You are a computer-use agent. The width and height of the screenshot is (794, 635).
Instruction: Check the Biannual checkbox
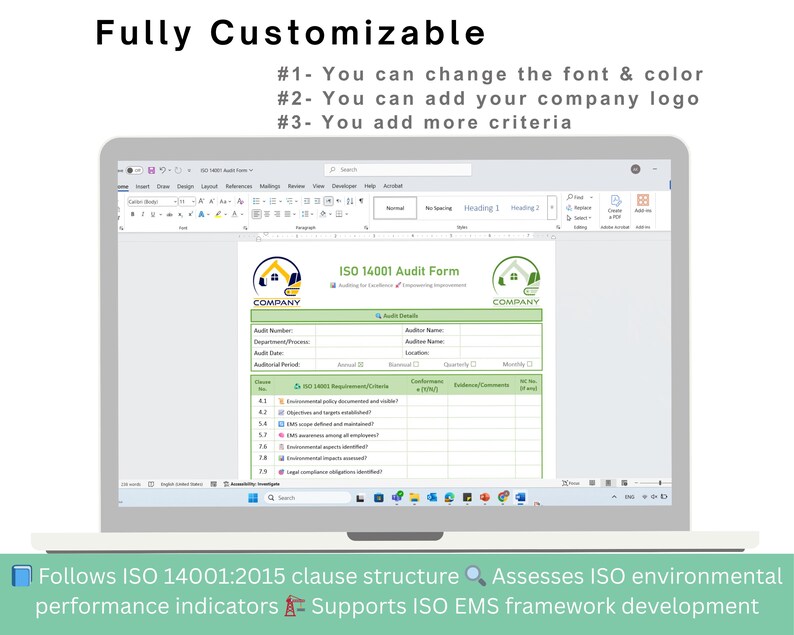coord(416,364)
